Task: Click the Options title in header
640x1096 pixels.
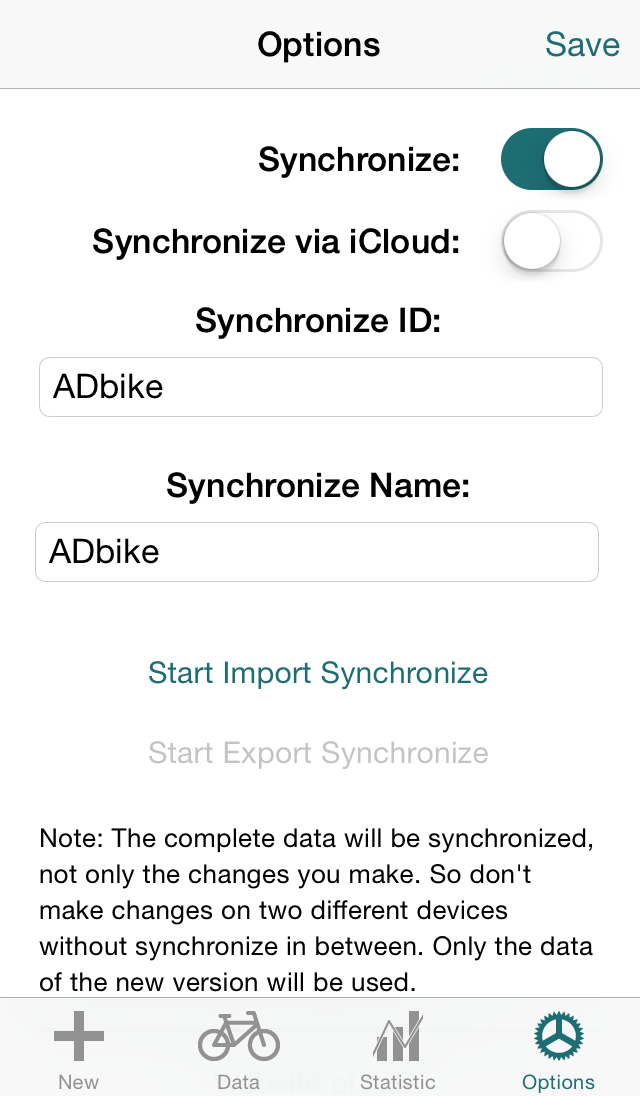Action: (x=319, y=45)
